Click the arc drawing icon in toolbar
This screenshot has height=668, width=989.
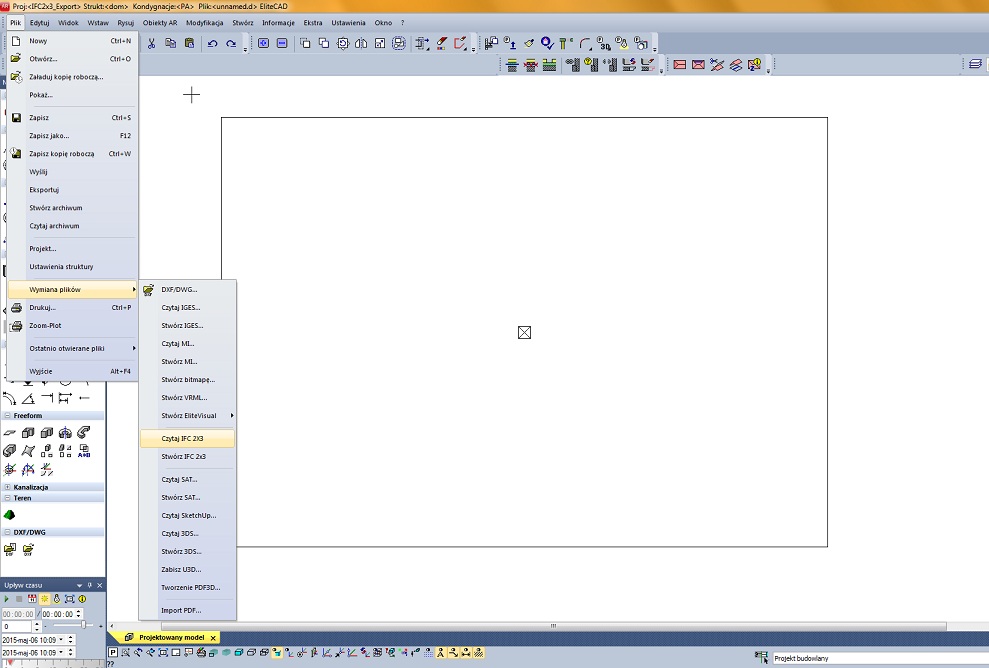point(585,44)
